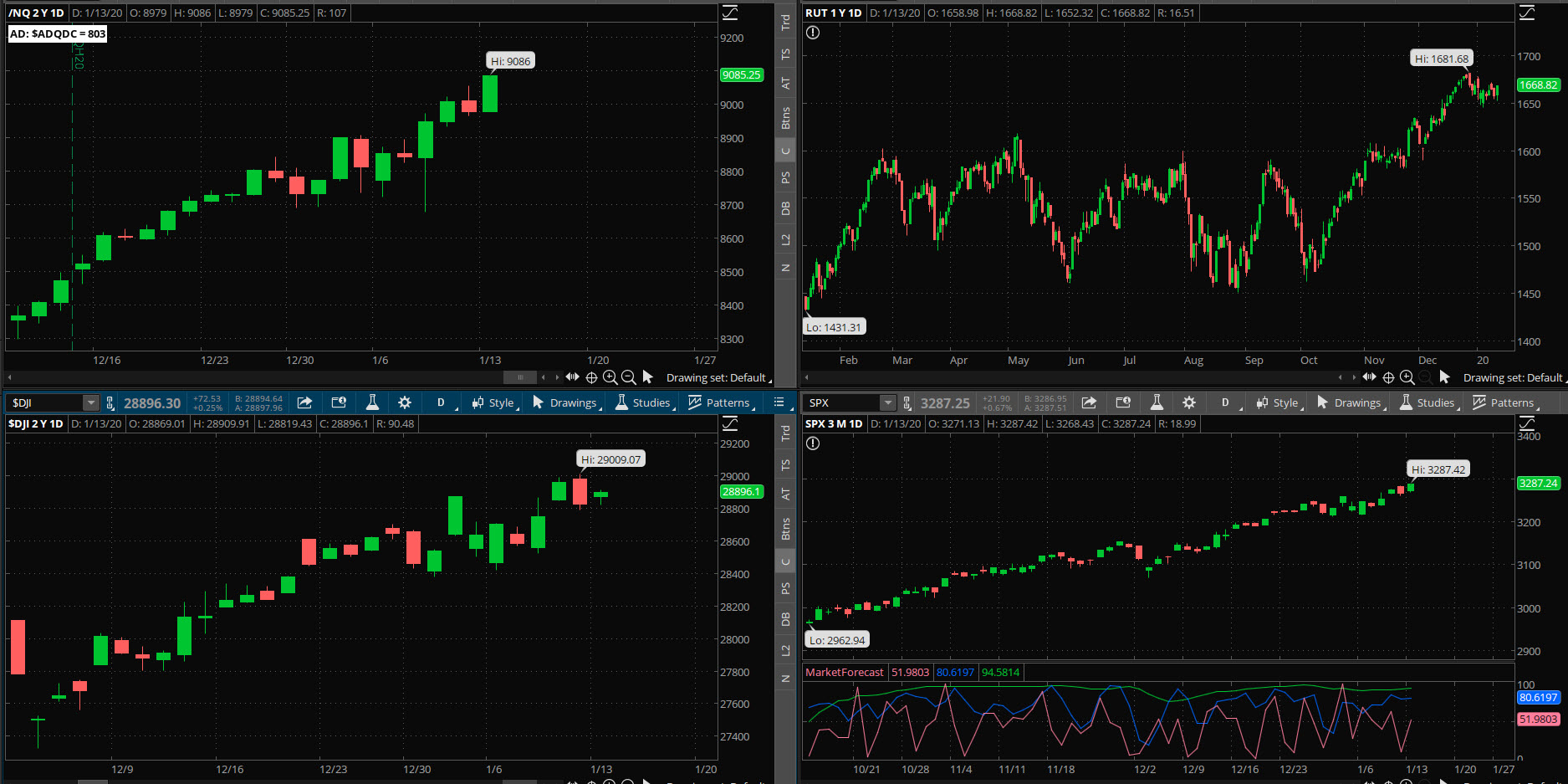The width and height of the screenshot is (1568, 784).
Task: Click the scroll-left arrow at the /NQ chart's left edge
Action: (9, 377)
